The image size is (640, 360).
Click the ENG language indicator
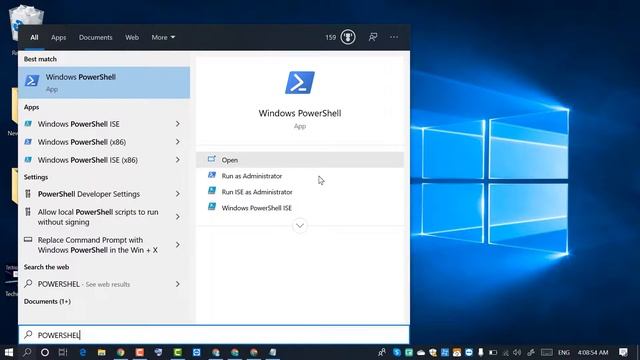click(x=564, y=352)
